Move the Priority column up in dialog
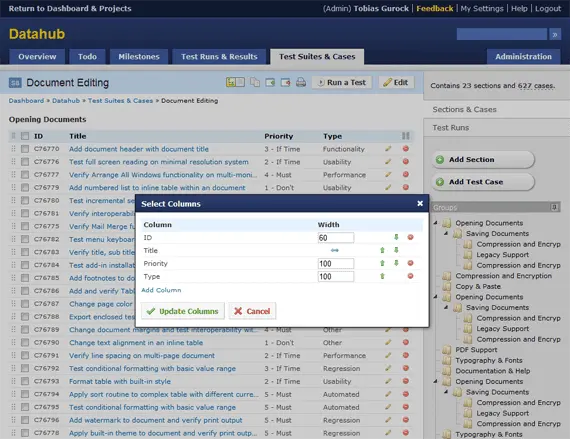The width and height of the screenshot is (570, 439). pyautogui.click(x=382, y=263)
